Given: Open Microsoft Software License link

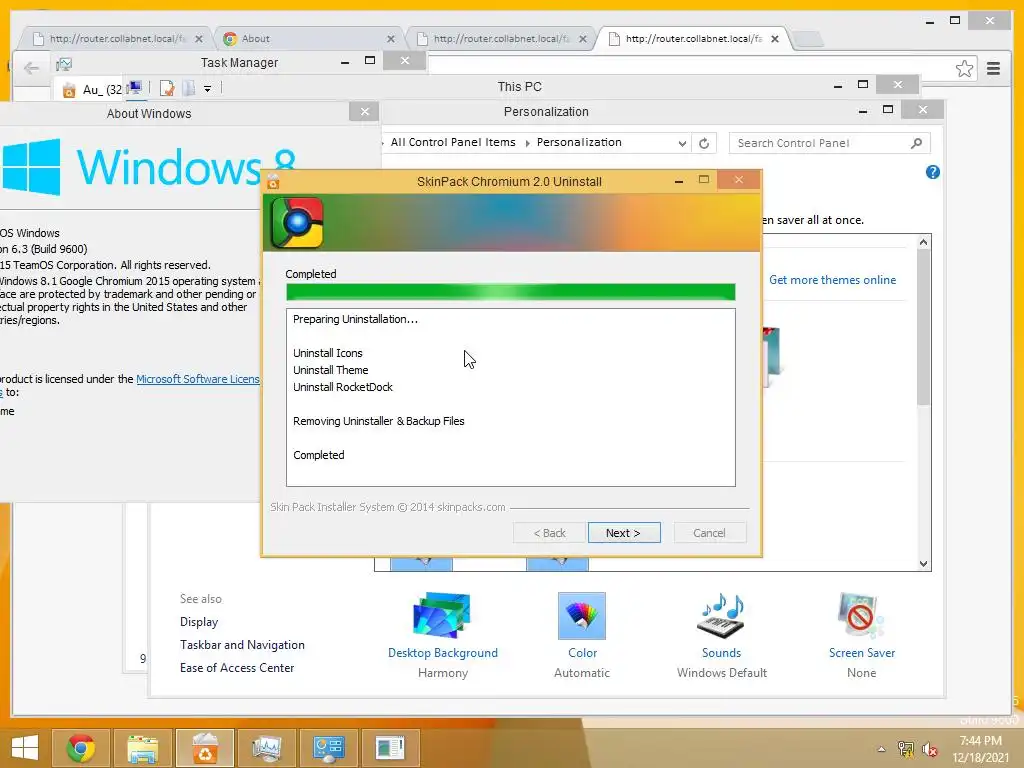Looking at the screenshot, I should [x=198, y=379].
